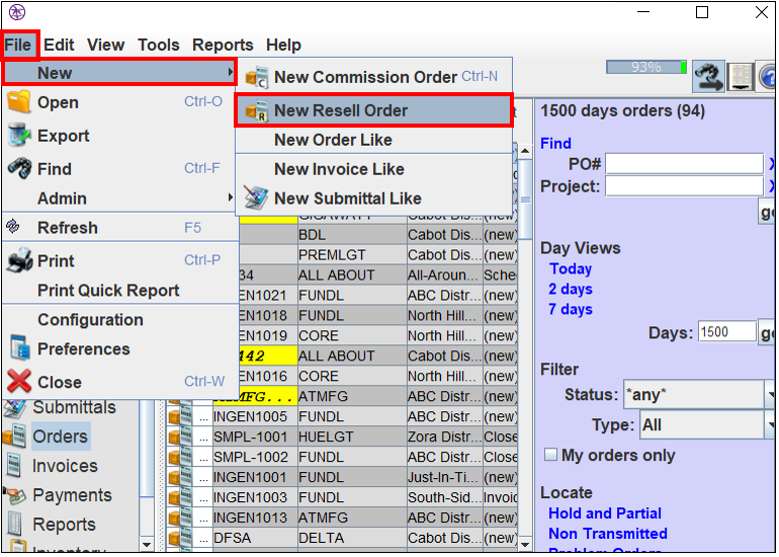Expand the New submenu entry

[x=119, y=73]
